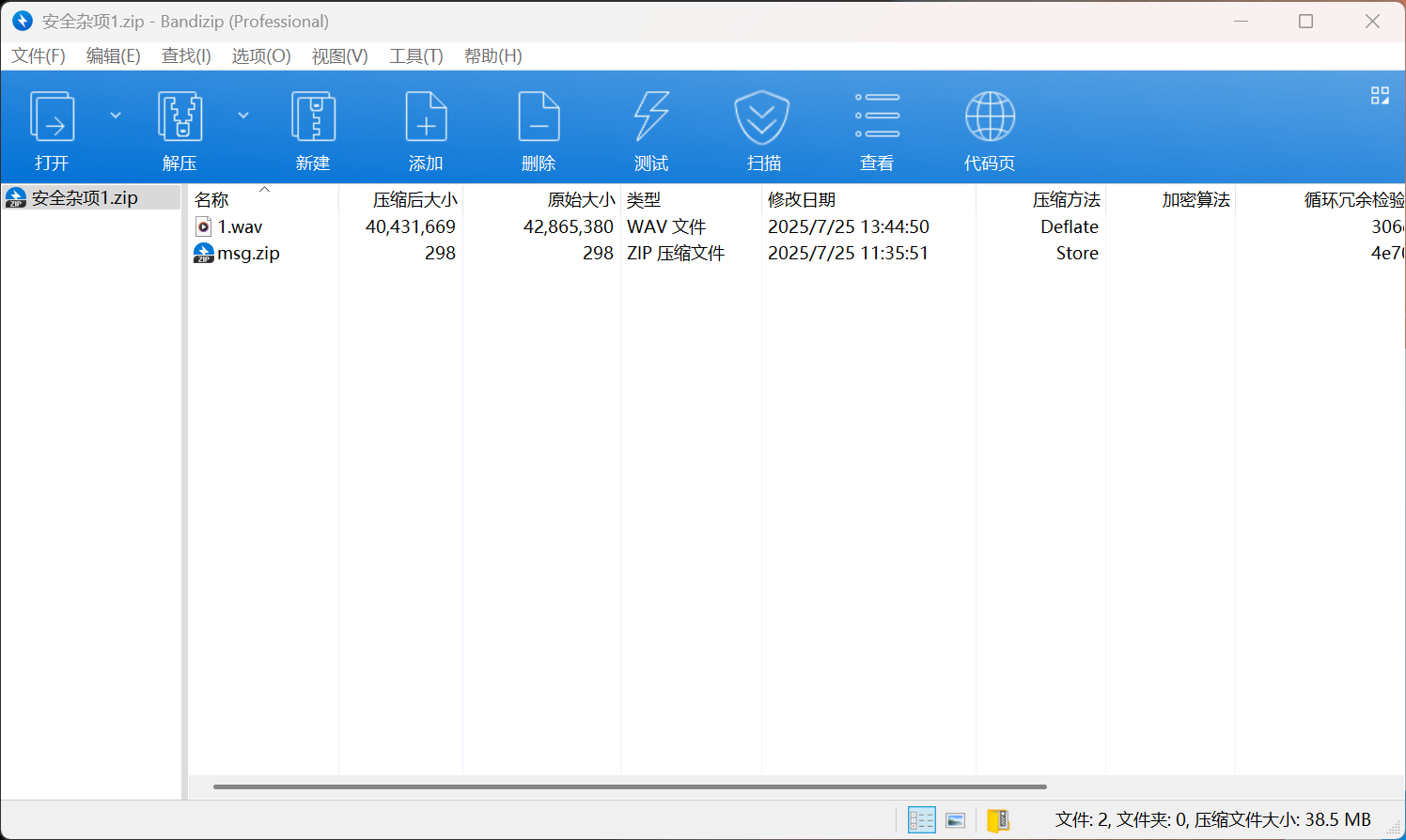Select 安全杂项1.zip in the folder tree
This screenshot has height=840, width=1406.
pyautogui.click(x=91, y=197)
